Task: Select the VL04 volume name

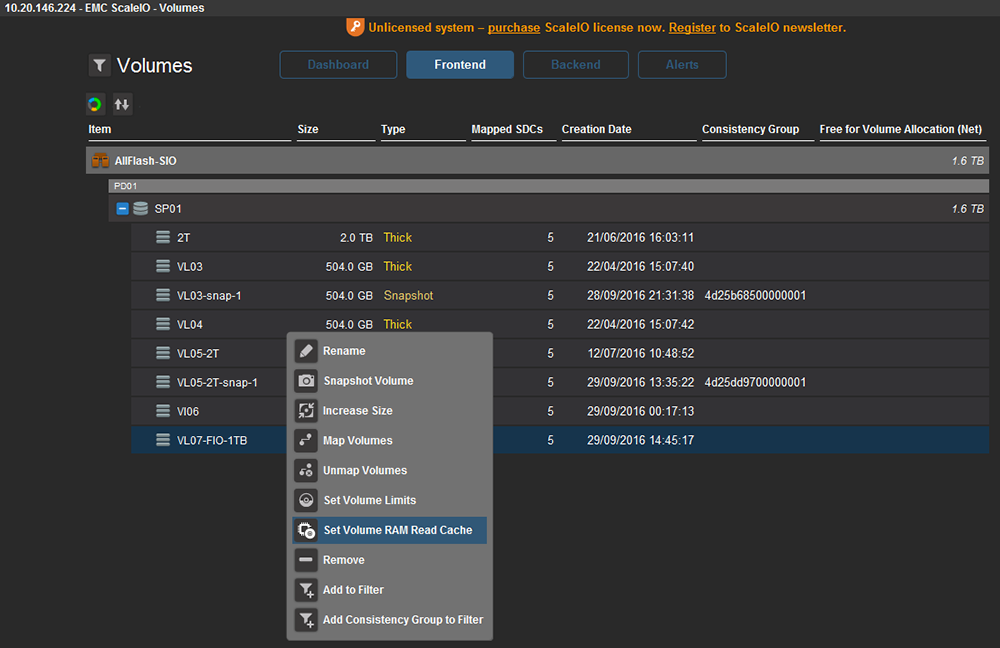Action: [x=189, y=325]
